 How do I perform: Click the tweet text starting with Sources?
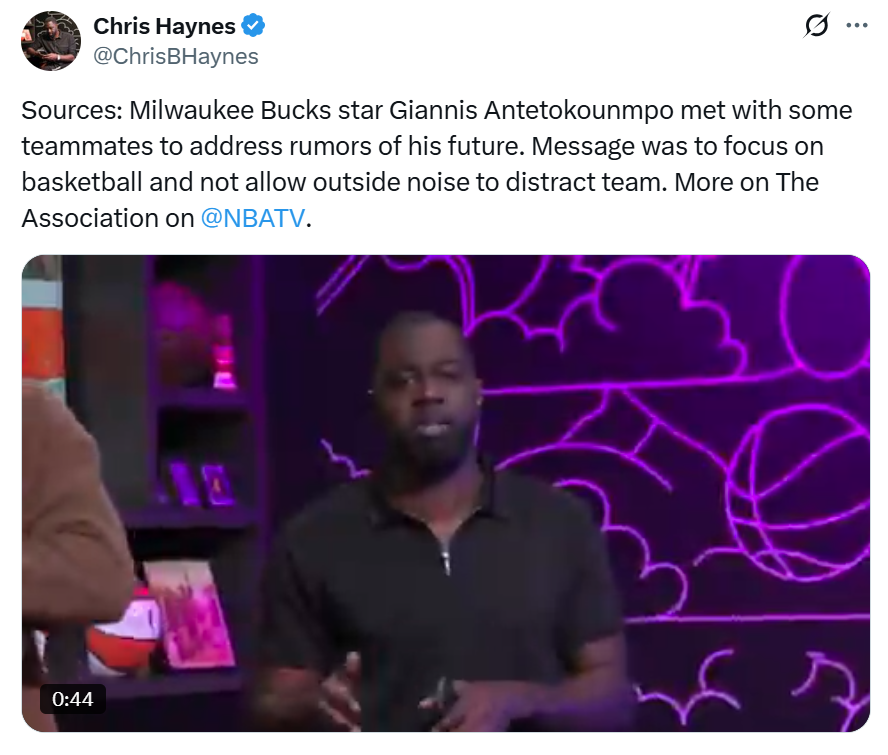click(437, 164)
